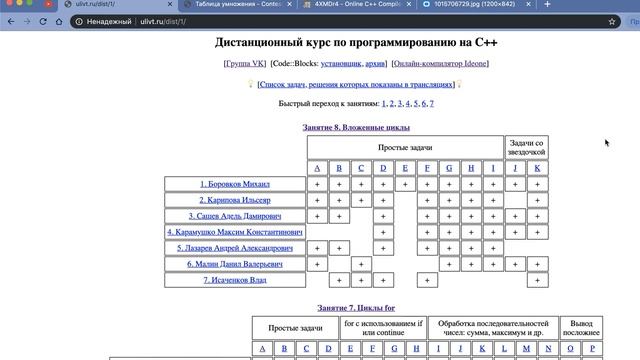The width and height of the screenshot is (640, 360).
Task: Open Code::Blocks архив link
Action: point(375,64)
